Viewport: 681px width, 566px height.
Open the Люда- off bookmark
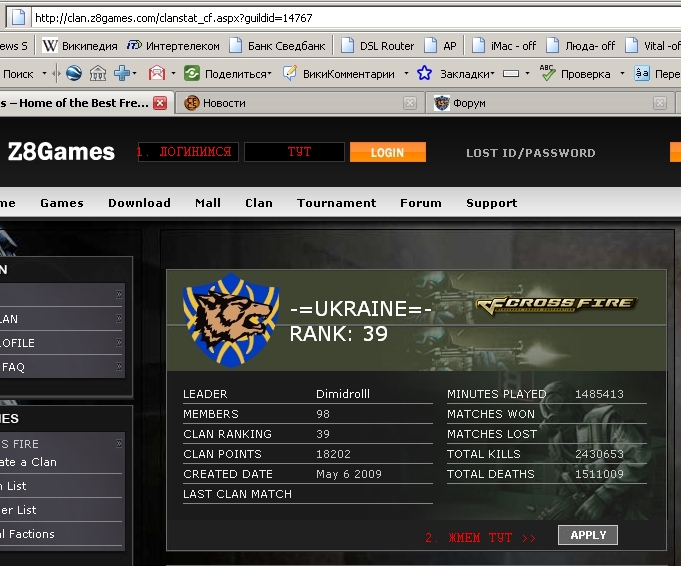pyautogui.click(x=581, y=46)
